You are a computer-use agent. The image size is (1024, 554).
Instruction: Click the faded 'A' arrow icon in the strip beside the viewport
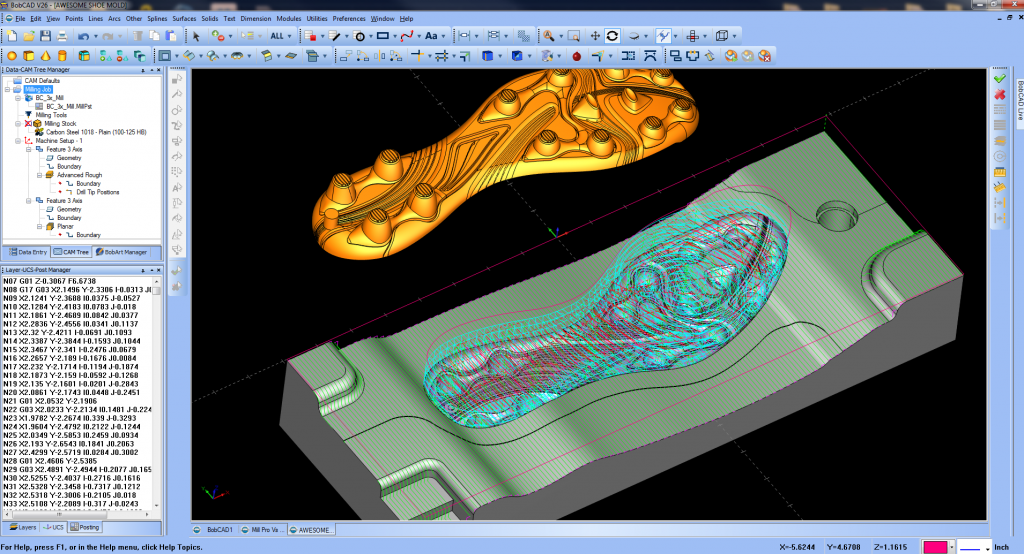pyautogui.click(x=176, y=188)
